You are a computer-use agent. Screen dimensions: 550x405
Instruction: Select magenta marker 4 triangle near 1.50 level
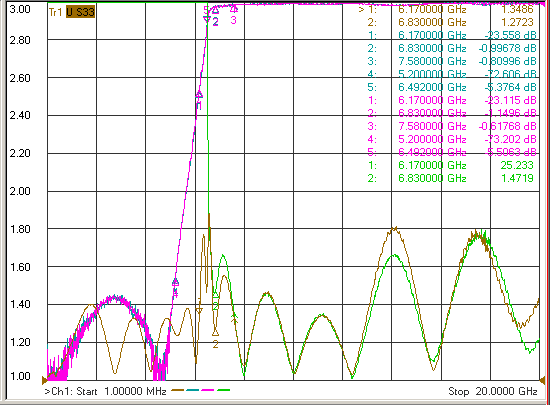coord(175,282)
